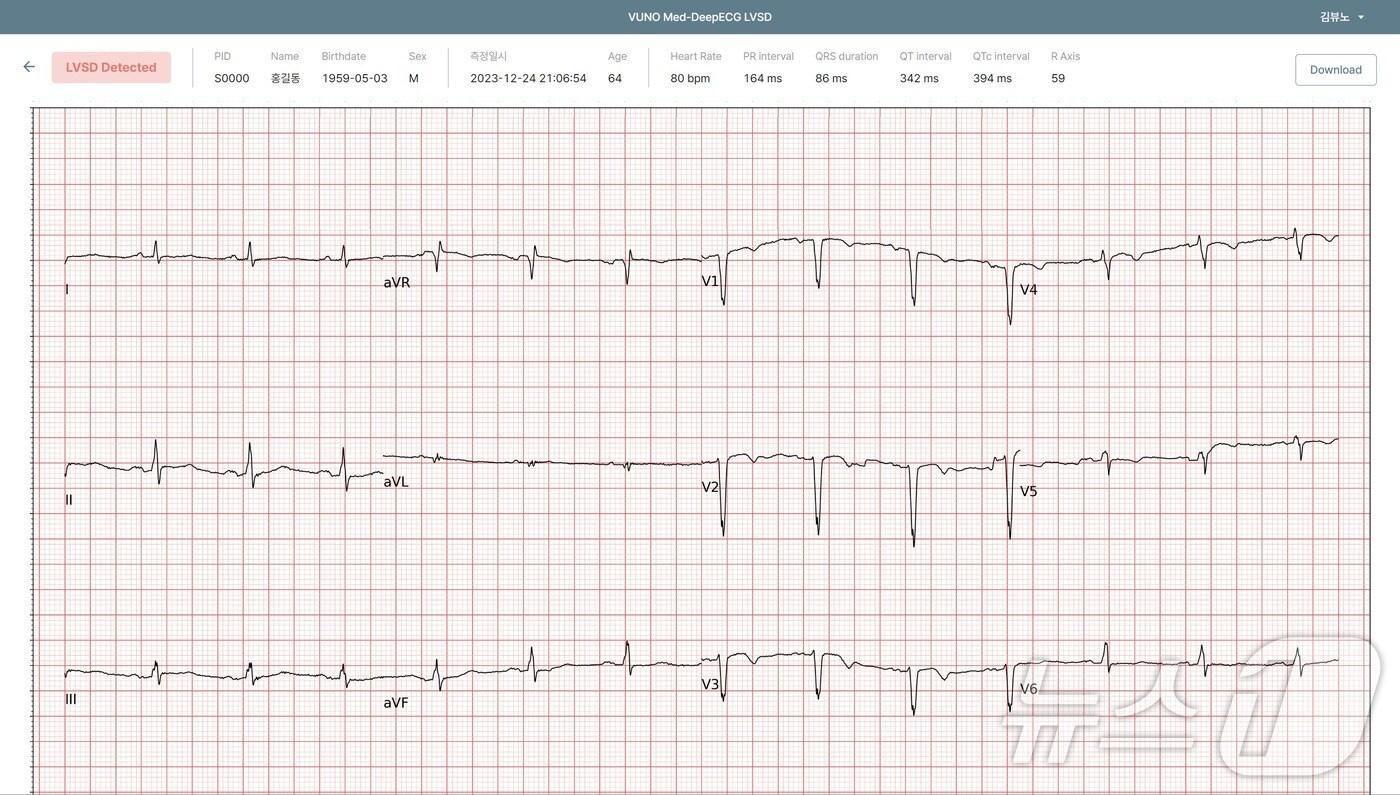Click the V2 lead label on ECG
This screenshot has width=1400, height=795.
710,487
